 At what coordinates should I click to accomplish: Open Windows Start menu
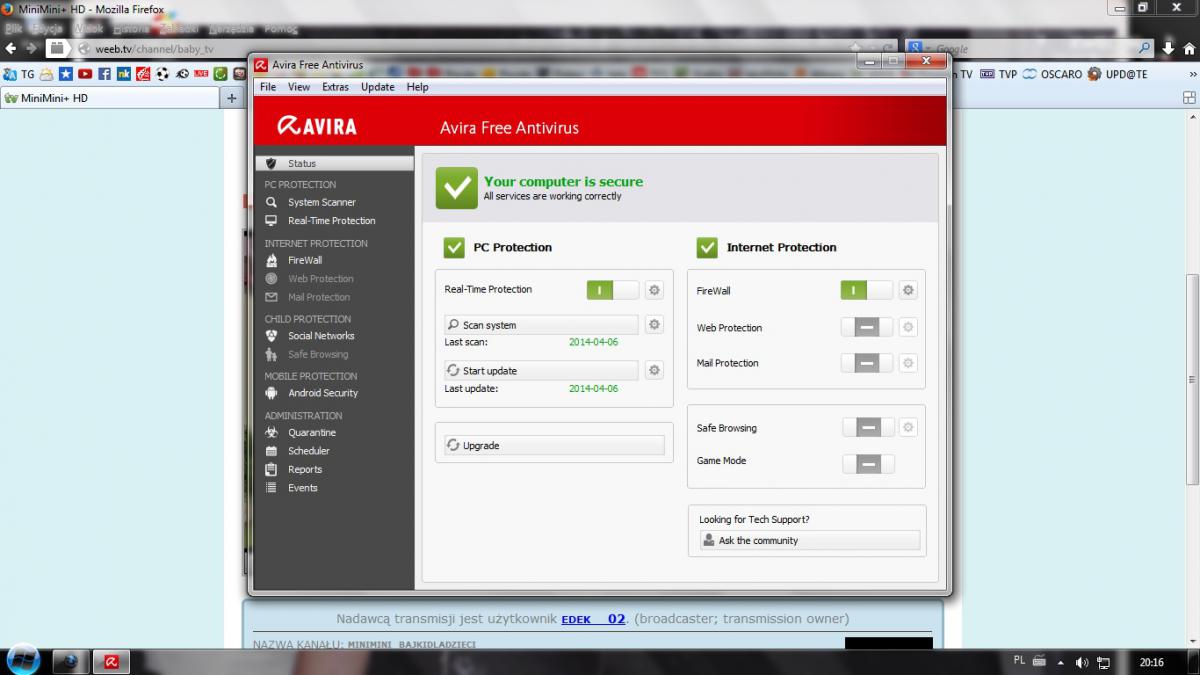tap(22, 660)
